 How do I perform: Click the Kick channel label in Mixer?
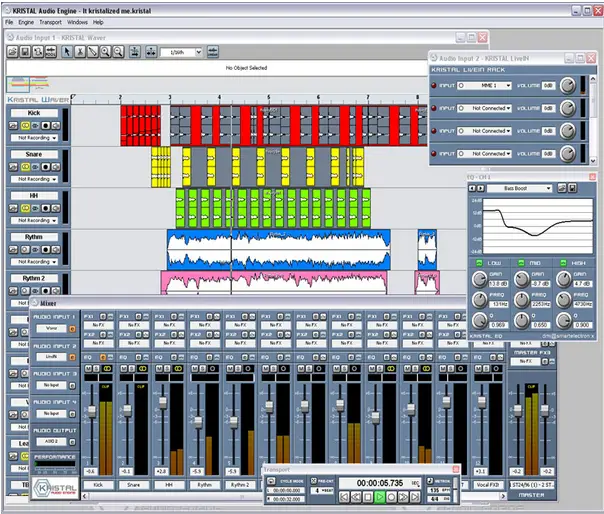click(98, 485)
